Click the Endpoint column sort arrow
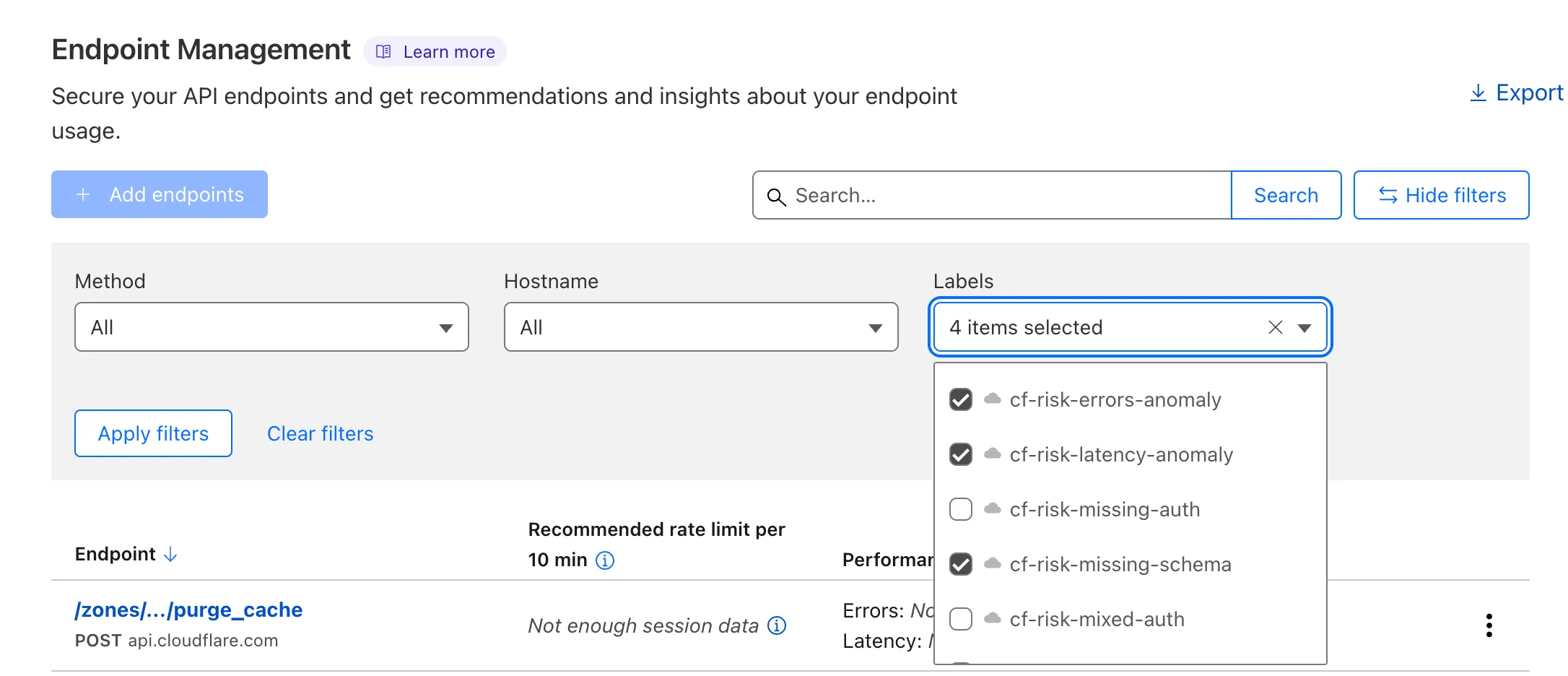This screenshot has width=1568, height=676. coord(170,555)
